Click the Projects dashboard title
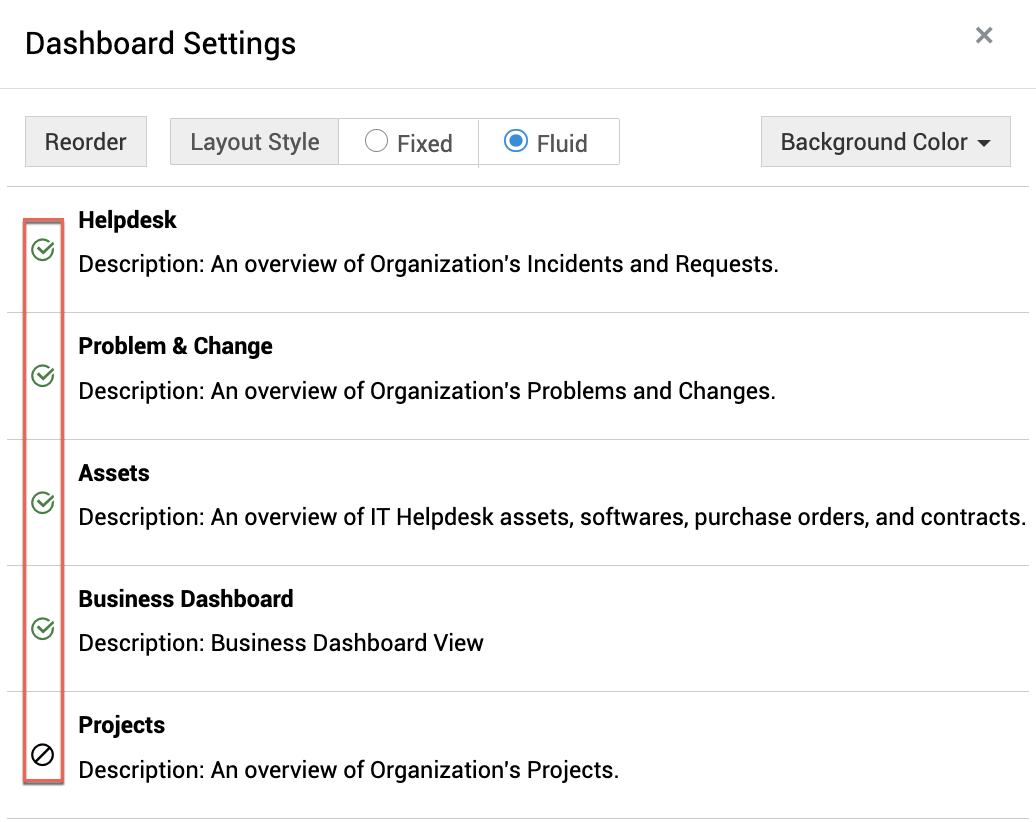Viewport: 1036px width, 822px height. point(122,725)
